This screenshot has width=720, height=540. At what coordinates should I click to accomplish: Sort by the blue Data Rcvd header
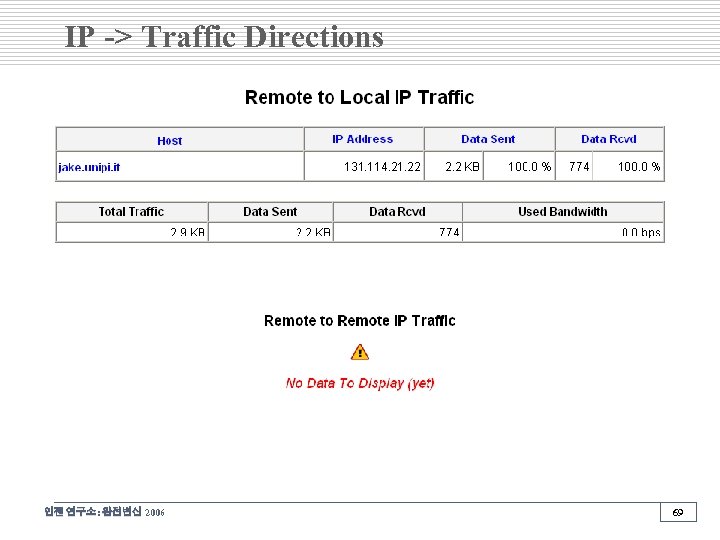[609, 139]
